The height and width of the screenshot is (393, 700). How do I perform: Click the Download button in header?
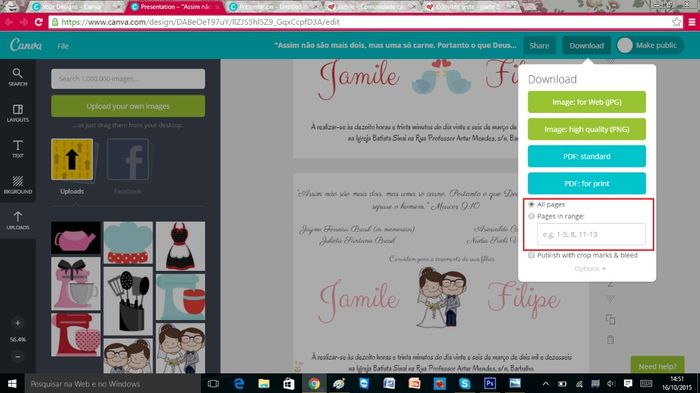(x=586, y=46)
